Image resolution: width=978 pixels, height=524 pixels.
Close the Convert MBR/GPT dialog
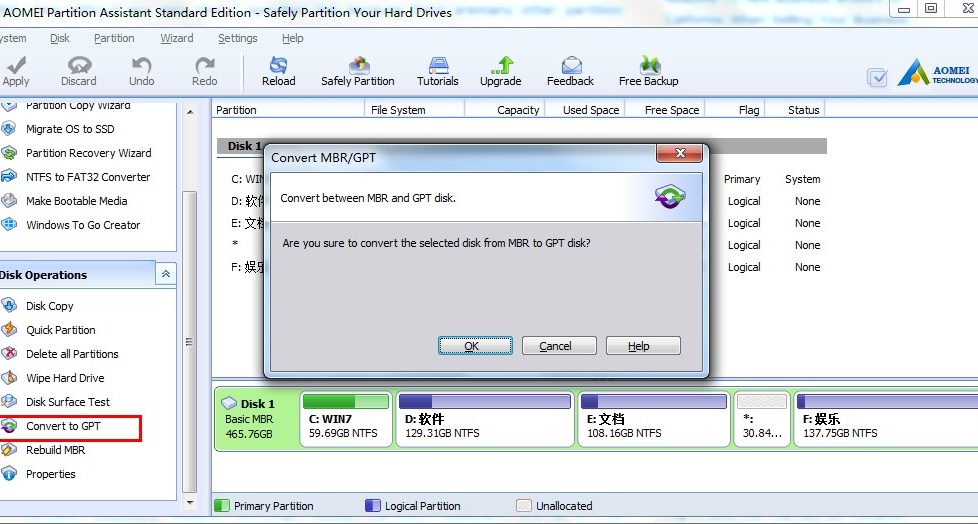(681, 153)
